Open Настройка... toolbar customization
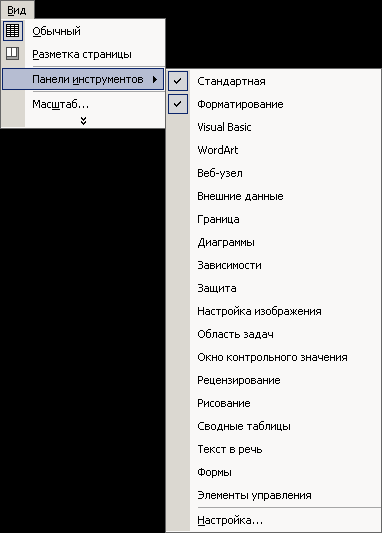Screen dimensions: 382x533 tap(274, 520)
